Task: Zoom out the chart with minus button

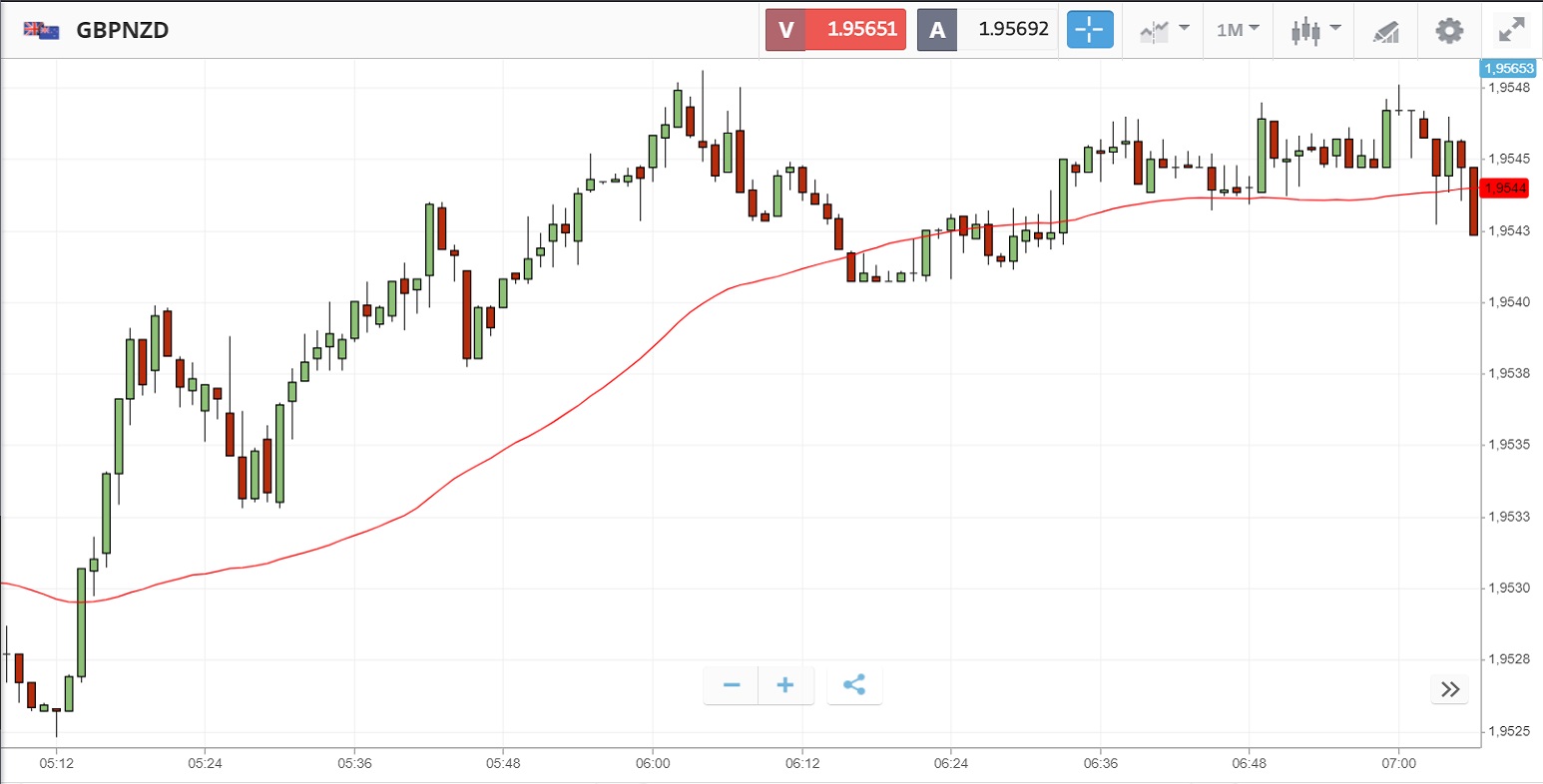Action: tap(732, 685)
